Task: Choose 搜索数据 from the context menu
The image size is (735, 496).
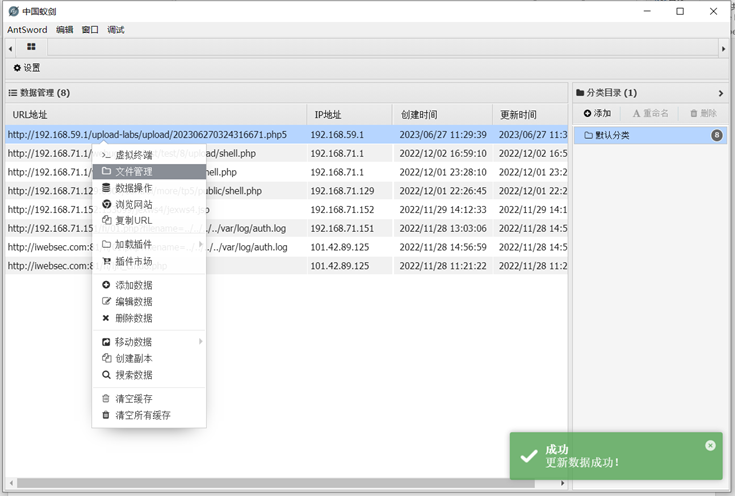Action: point(149,375)
